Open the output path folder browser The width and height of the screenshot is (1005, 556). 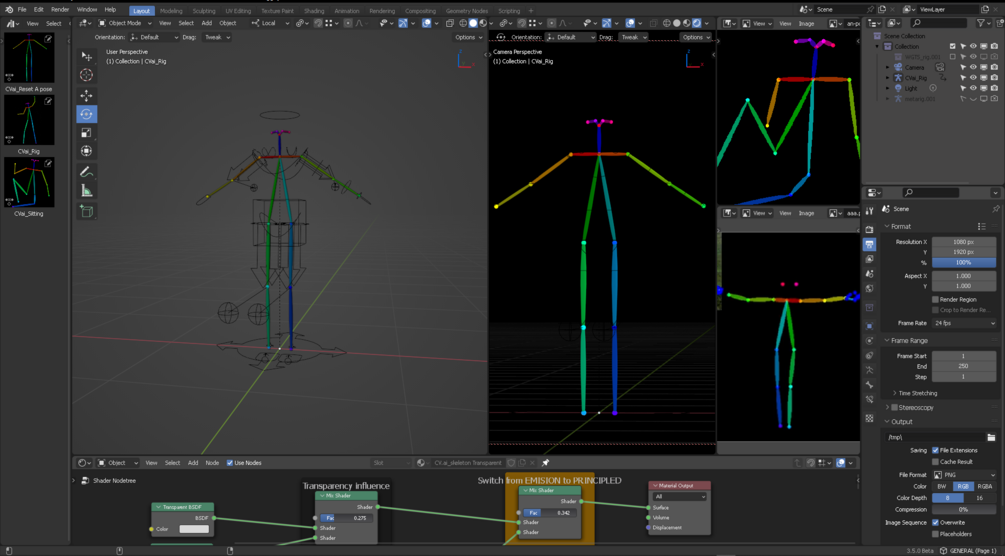[991, 437]
